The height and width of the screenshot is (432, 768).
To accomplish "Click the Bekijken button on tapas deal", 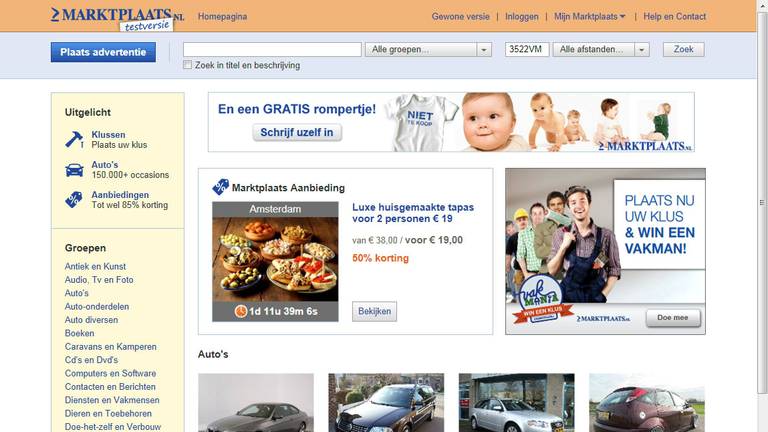I will (374, 311).
